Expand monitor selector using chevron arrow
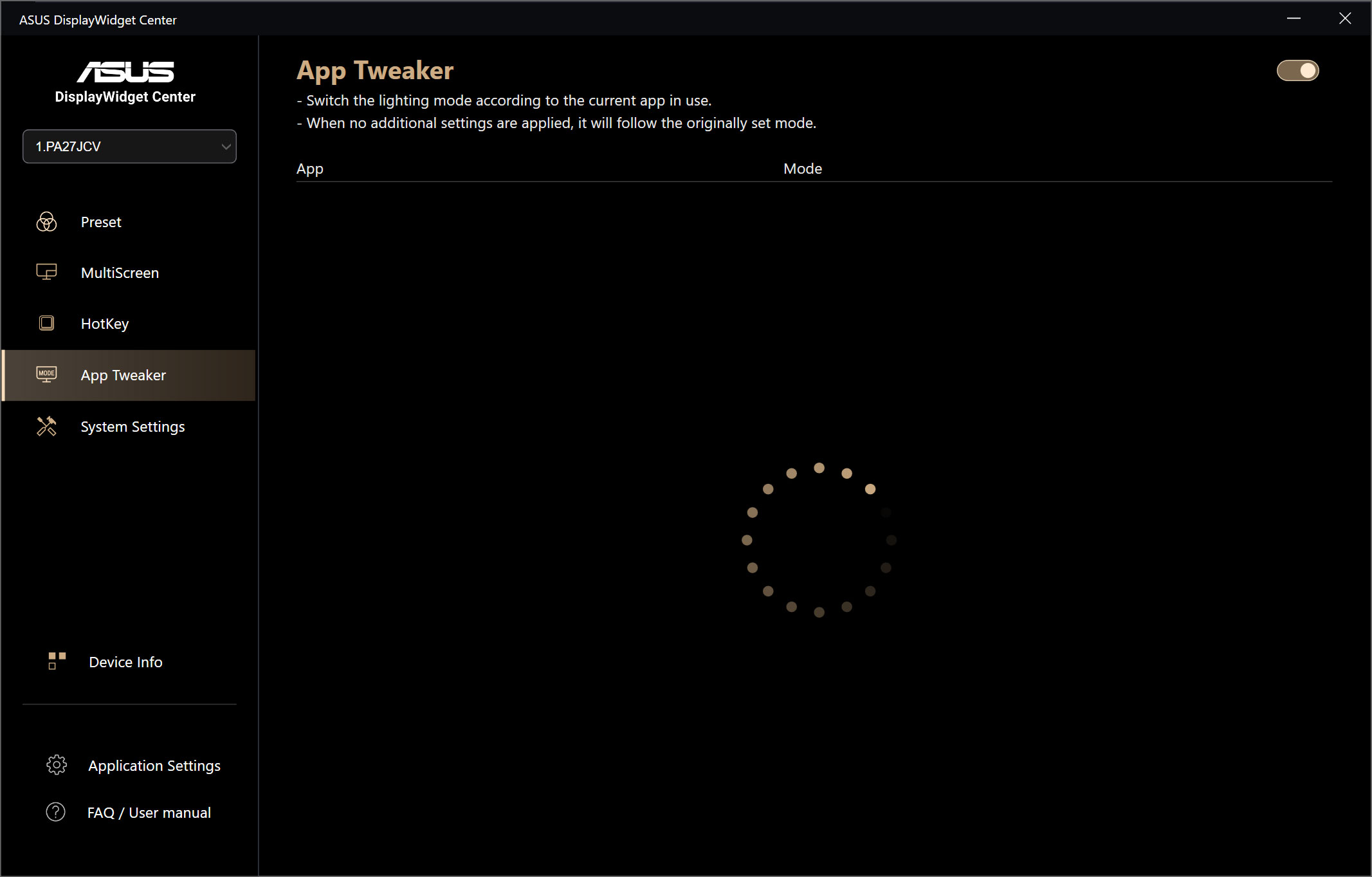 (x=226, y=147)
